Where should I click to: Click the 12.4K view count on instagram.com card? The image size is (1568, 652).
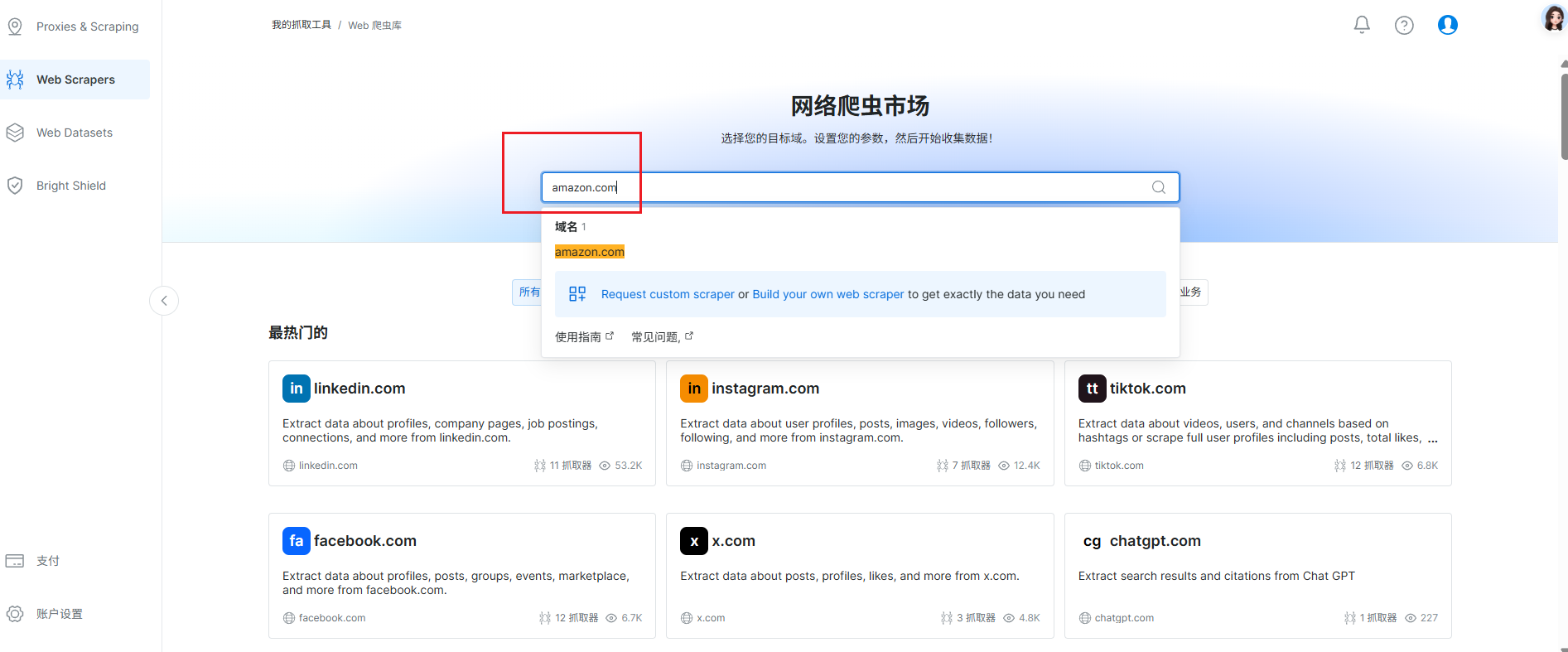pos(1027,466)
